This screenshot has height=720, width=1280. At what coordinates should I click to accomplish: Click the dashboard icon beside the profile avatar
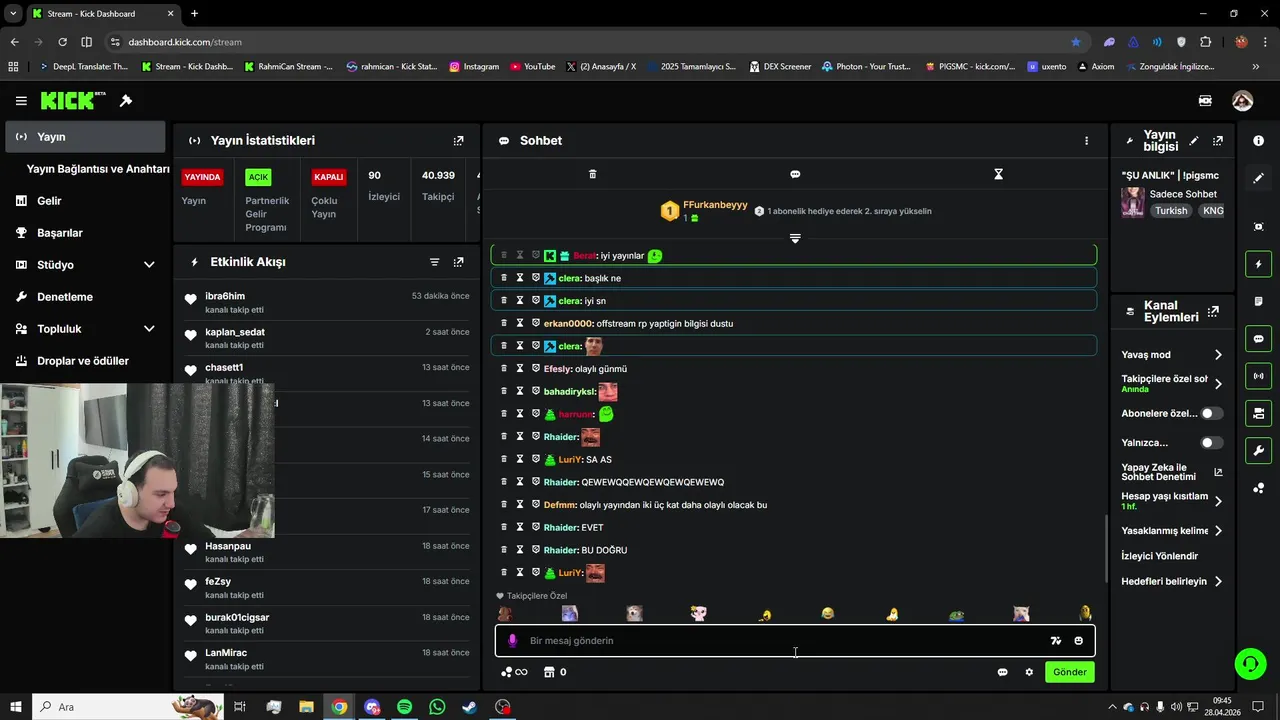tap(1205, 101)
